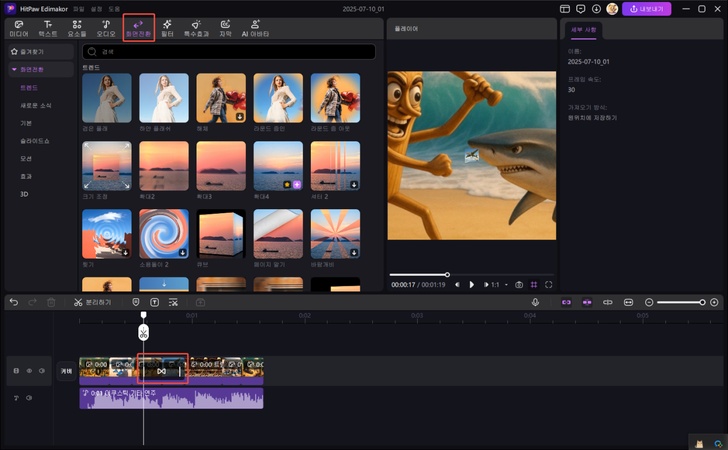Select the 모션 subcategory
728x450 pixels.
(26, 158)
